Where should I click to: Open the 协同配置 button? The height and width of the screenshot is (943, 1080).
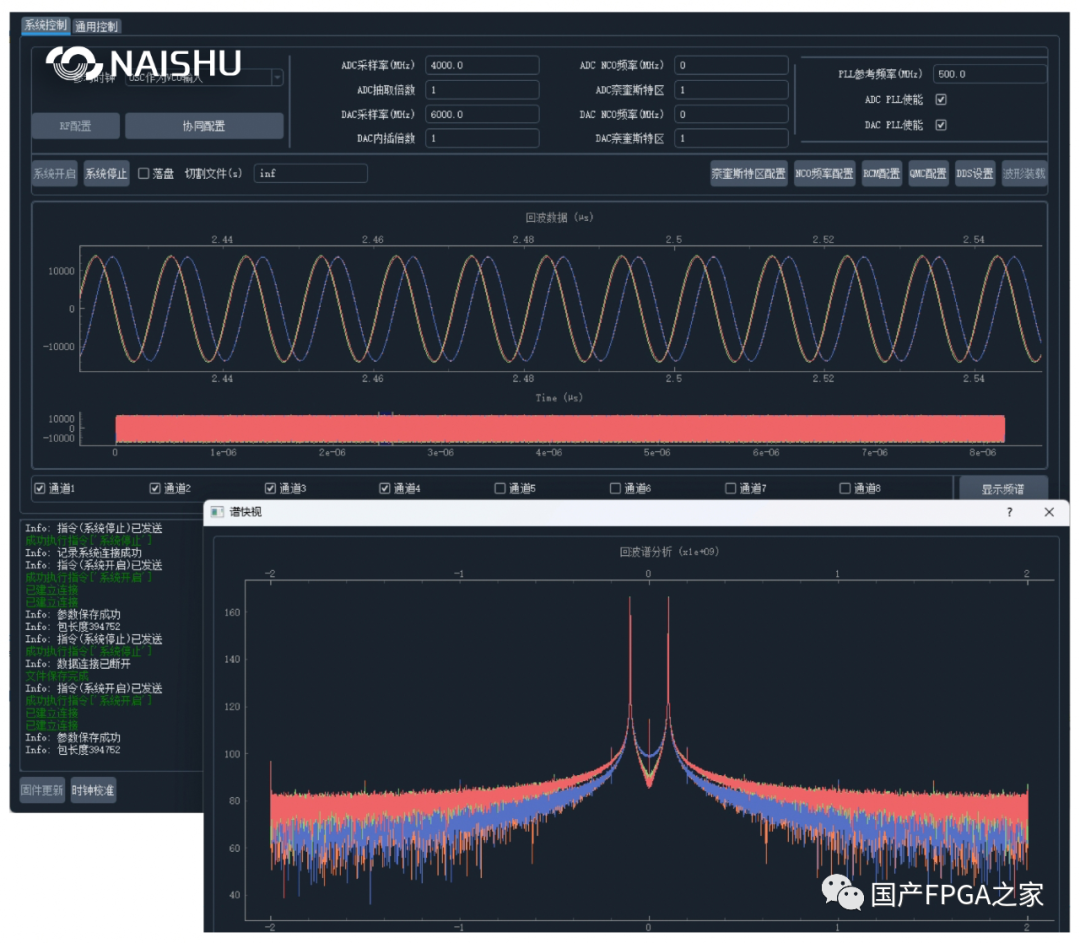(204, 126)
